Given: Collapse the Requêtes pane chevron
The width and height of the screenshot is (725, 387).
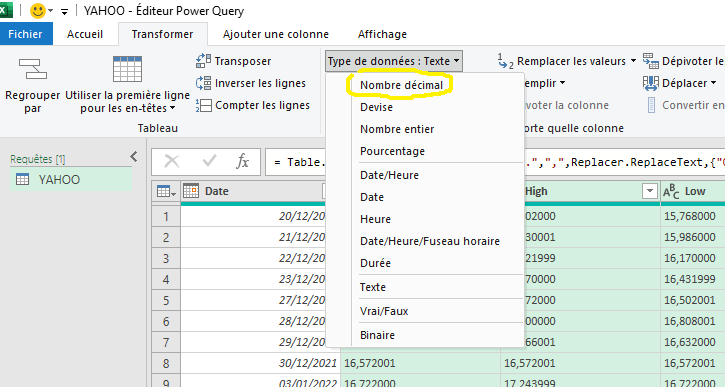Looking at the screenshot, I should tap(134, 157).
